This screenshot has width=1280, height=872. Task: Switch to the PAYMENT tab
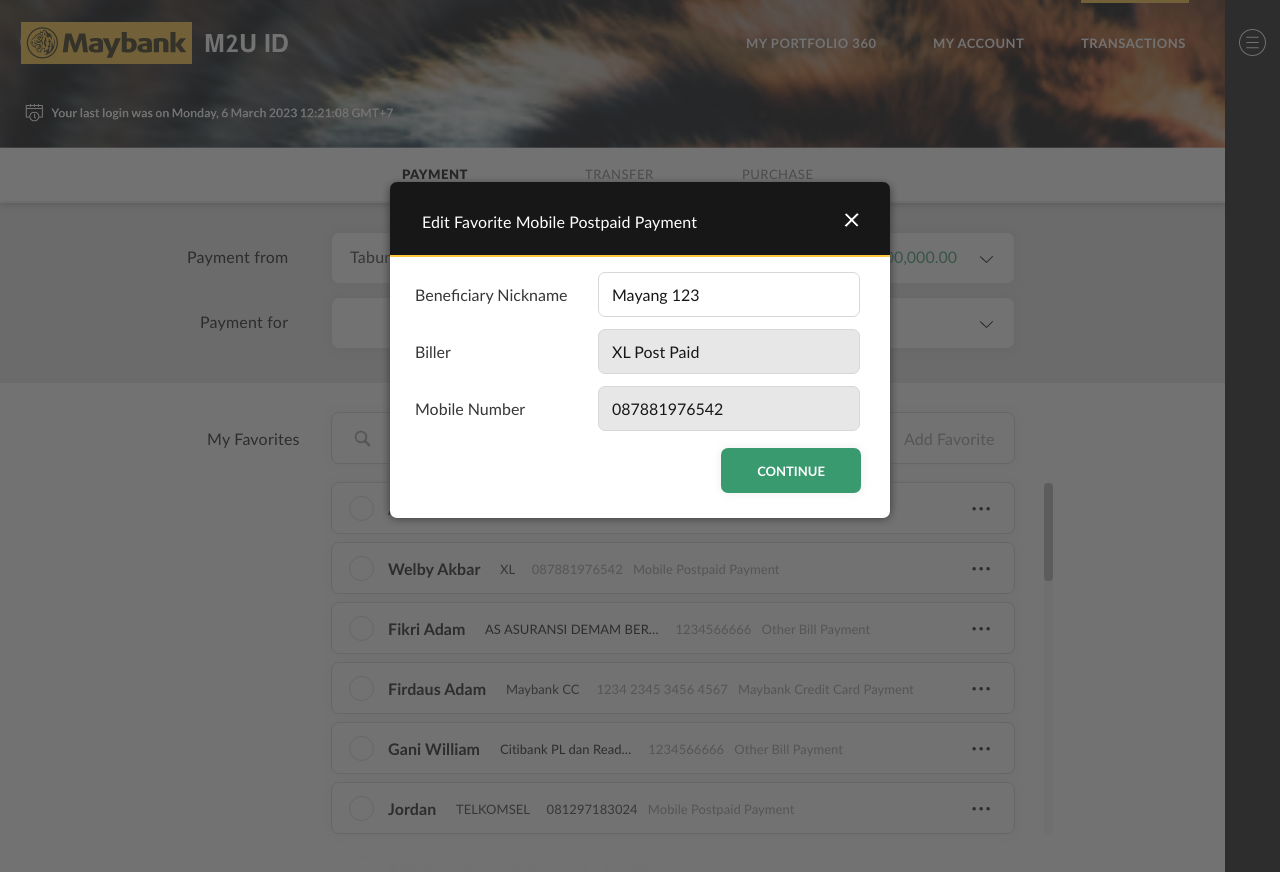[435, 174]
